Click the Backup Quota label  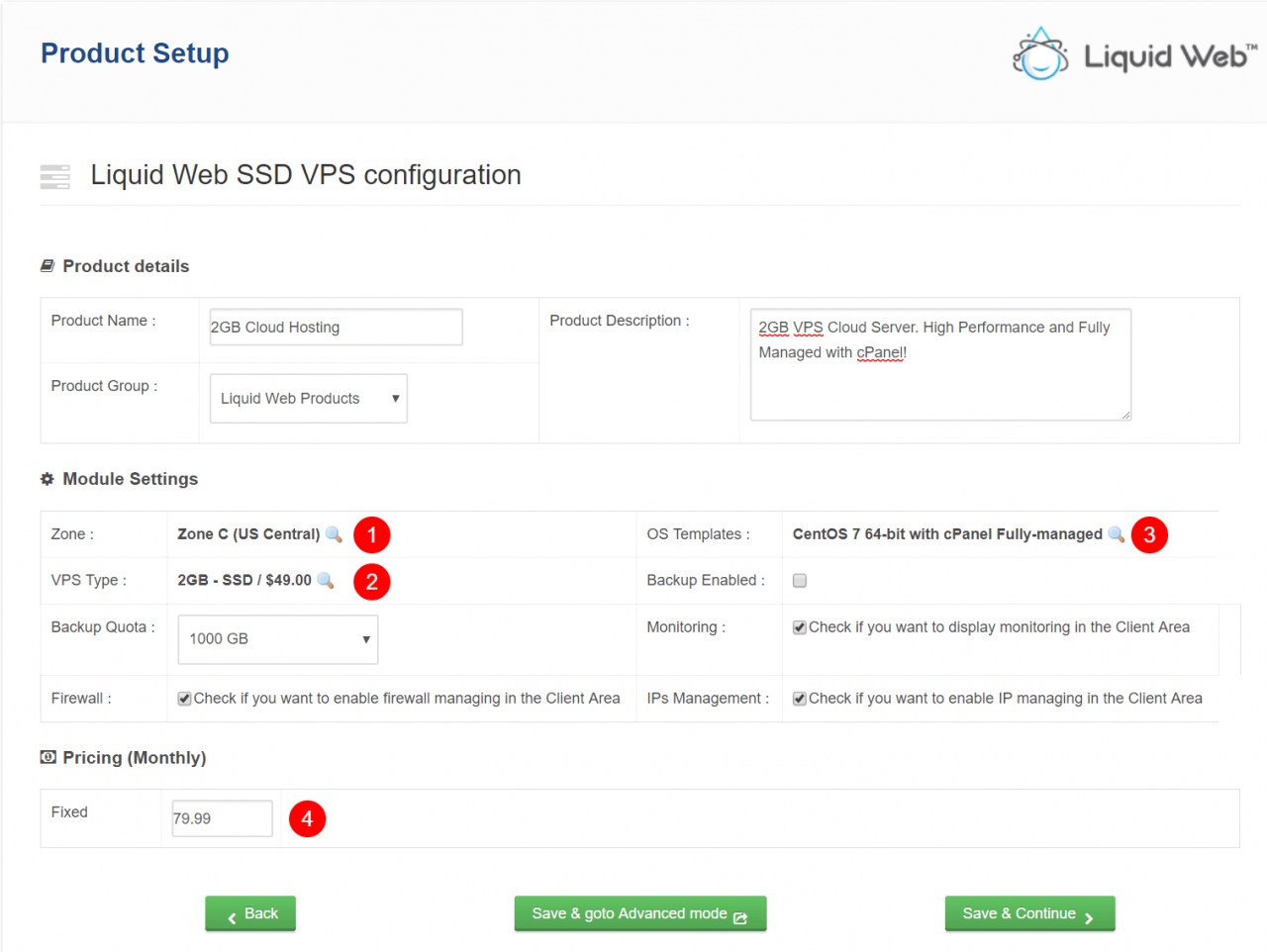click(103, 627)
